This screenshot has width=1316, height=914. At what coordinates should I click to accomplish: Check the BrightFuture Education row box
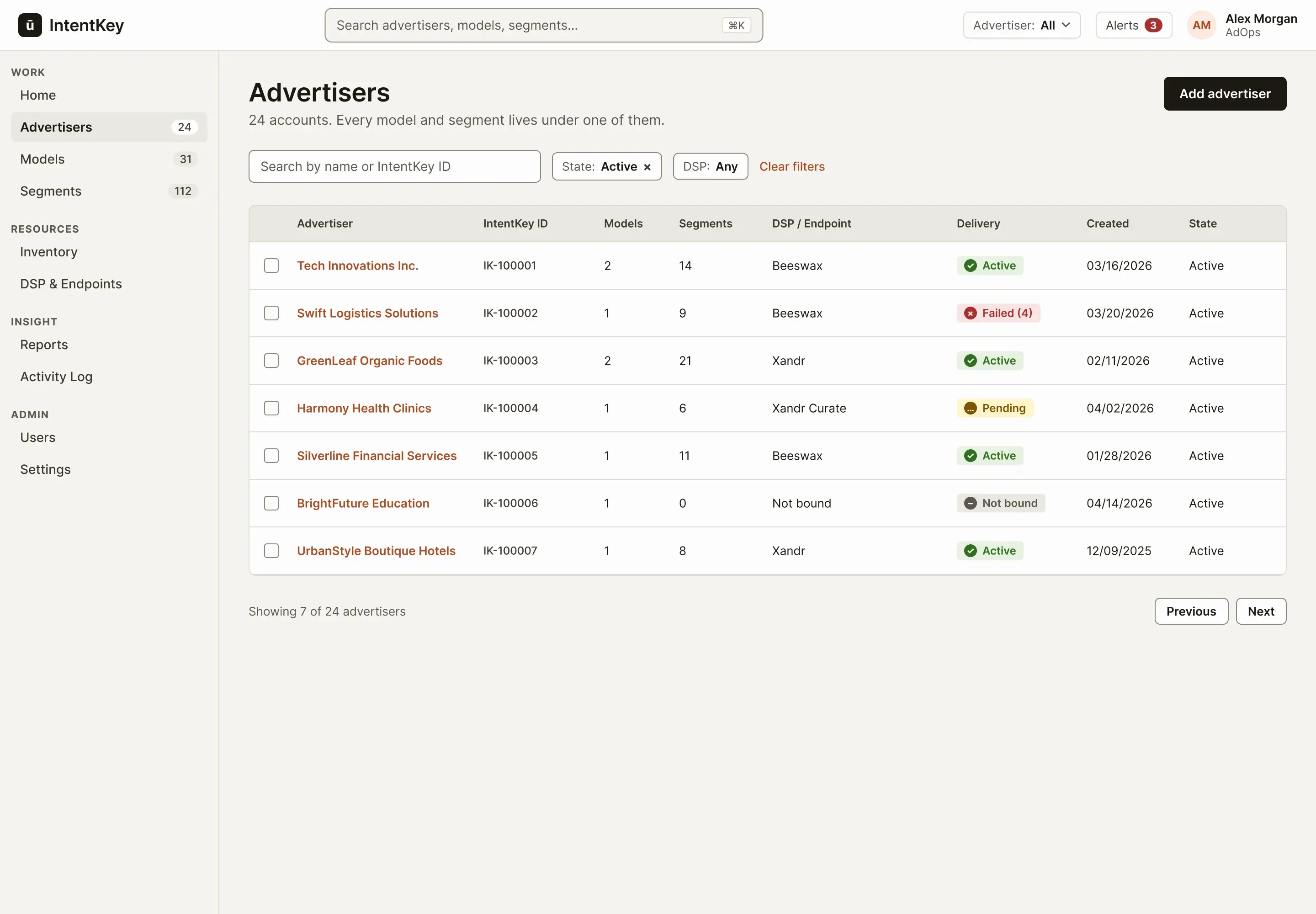click(271, 504)
